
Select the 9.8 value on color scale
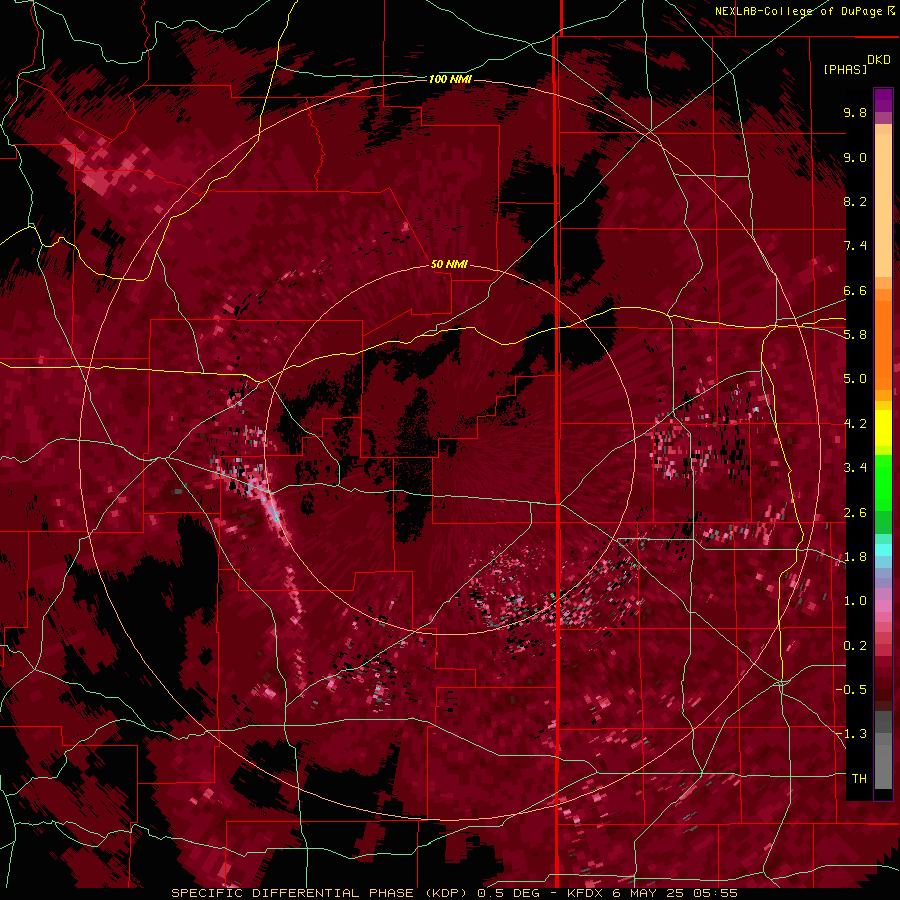pos(855,112)
